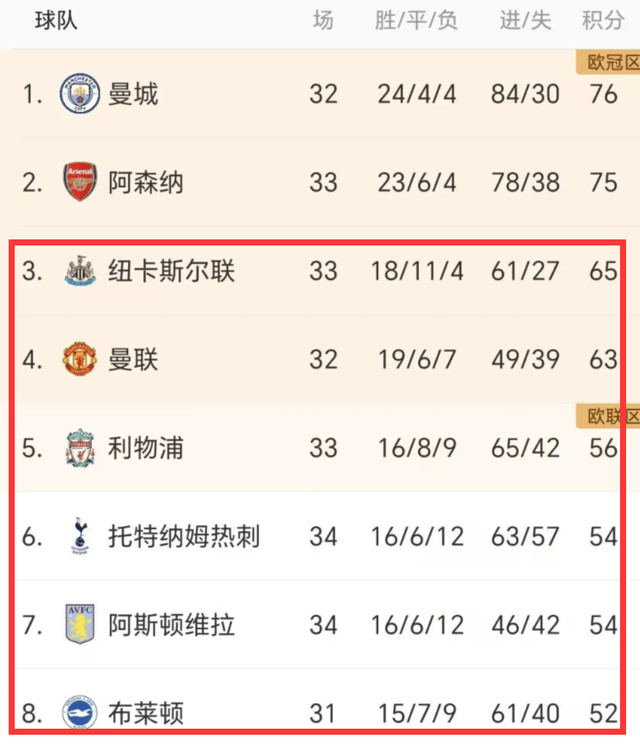Click the Brighton club crest

(x=80, y=712)
